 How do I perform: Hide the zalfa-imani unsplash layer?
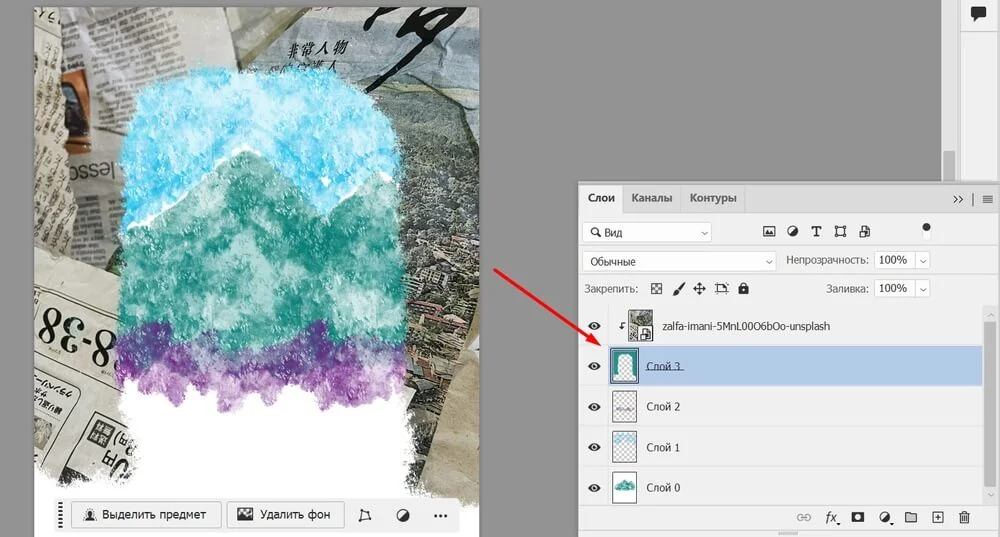(594, 326)
